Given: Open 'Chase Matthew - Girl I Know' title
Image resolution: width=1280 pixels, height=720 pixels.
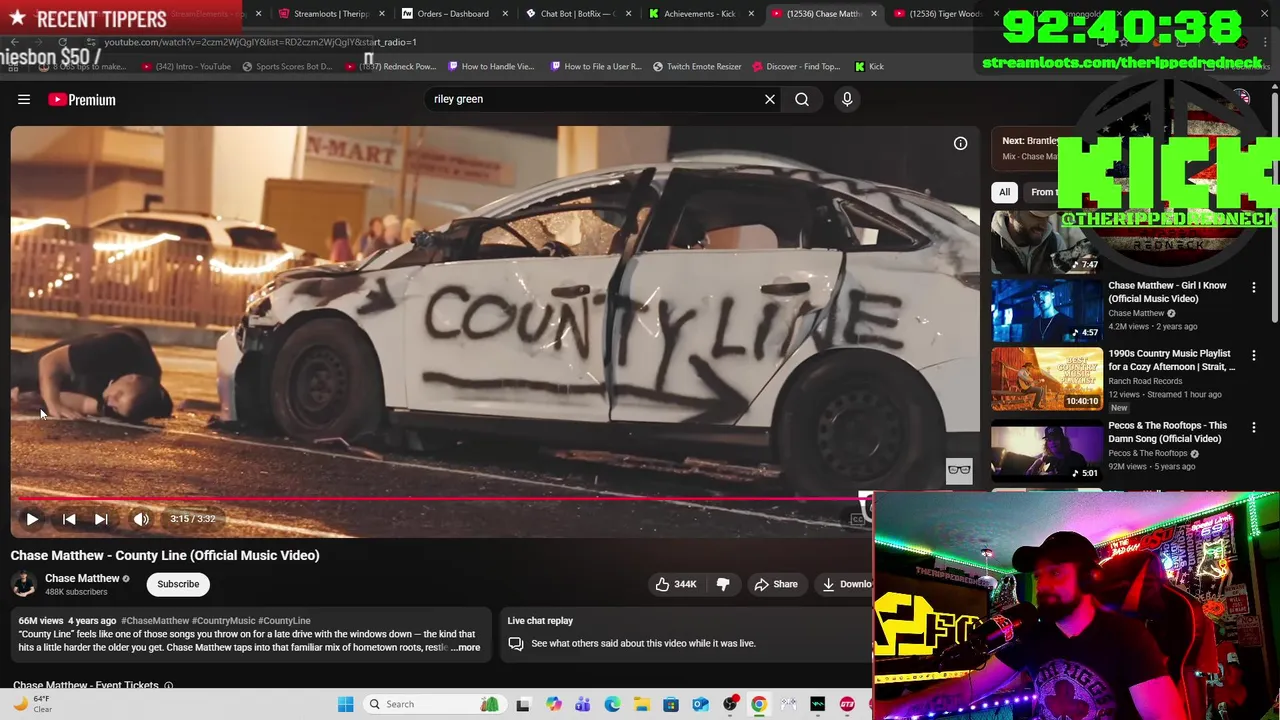Looking at the screenshot, I should pyautogui.click(x=1167, y=292).
